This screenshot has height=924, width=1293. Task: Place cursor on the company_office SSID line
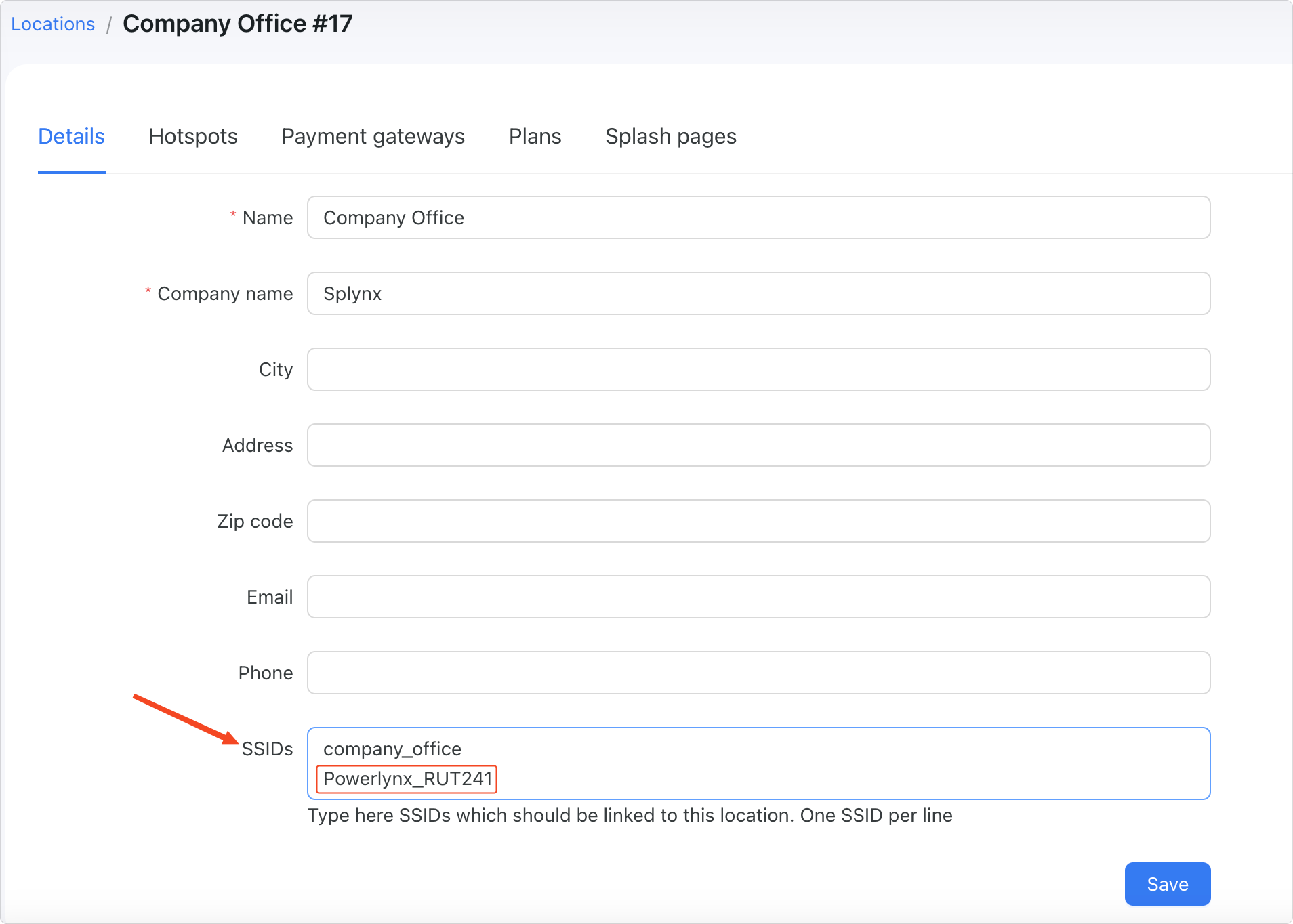click(392, 749)
